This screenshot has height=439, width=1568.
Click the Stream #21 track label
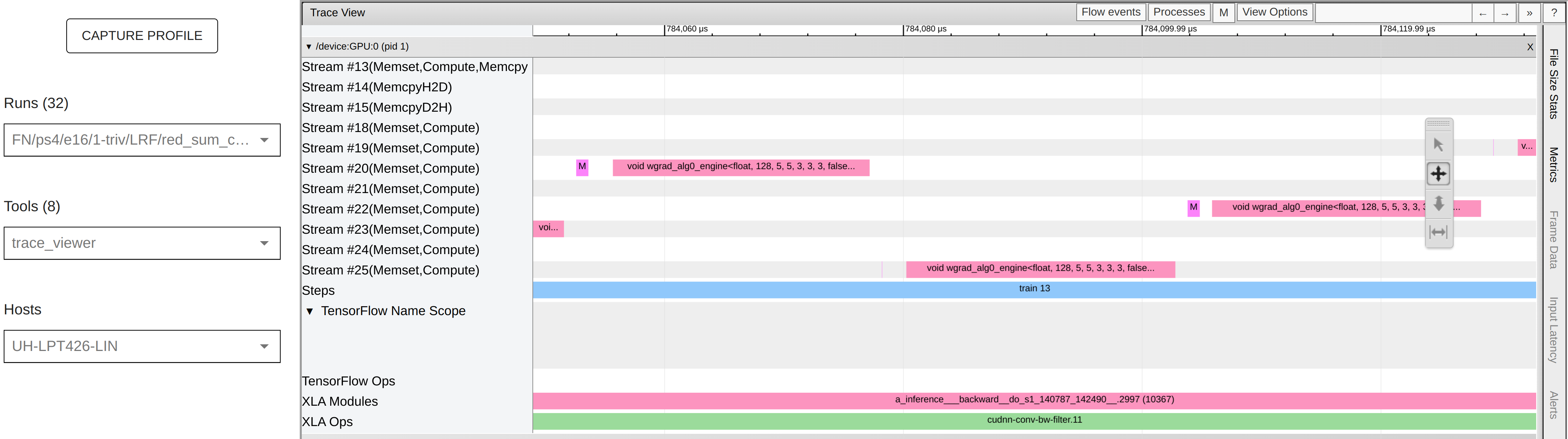(x=390, y=189)
